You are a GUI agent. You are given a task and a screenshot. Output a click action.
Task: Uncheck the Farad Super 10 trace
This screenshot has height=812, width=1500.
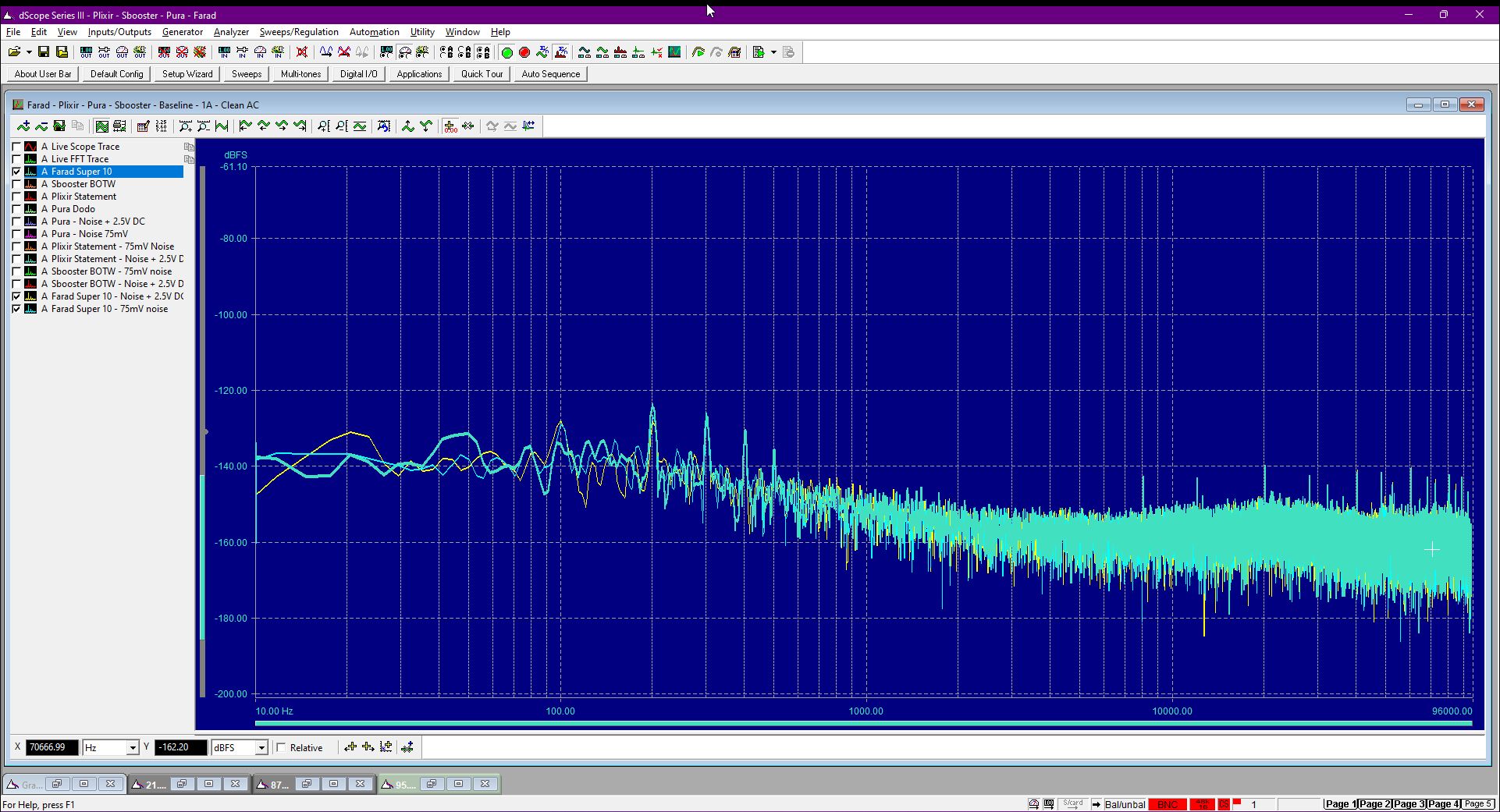pyautogui.click(x=16, y=172)
